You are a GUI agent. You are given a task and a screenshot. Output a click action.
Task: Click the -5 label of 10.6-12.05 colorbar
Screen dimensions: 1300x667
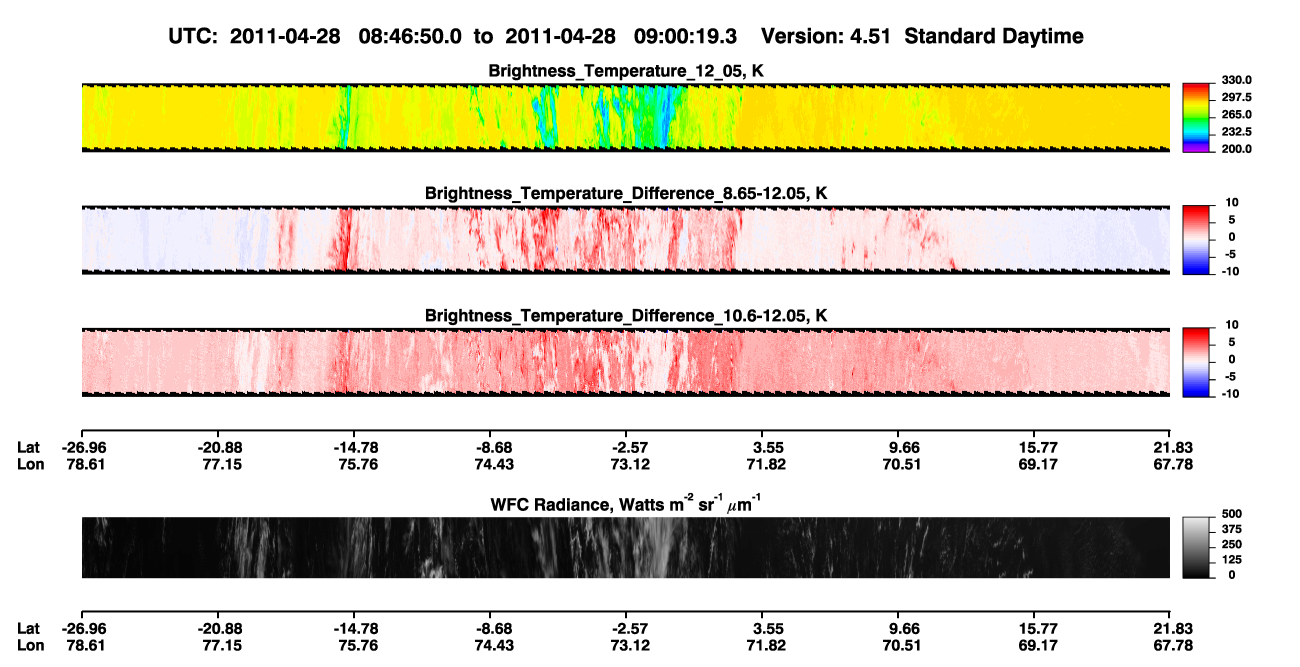click(x=1231, y=376)
